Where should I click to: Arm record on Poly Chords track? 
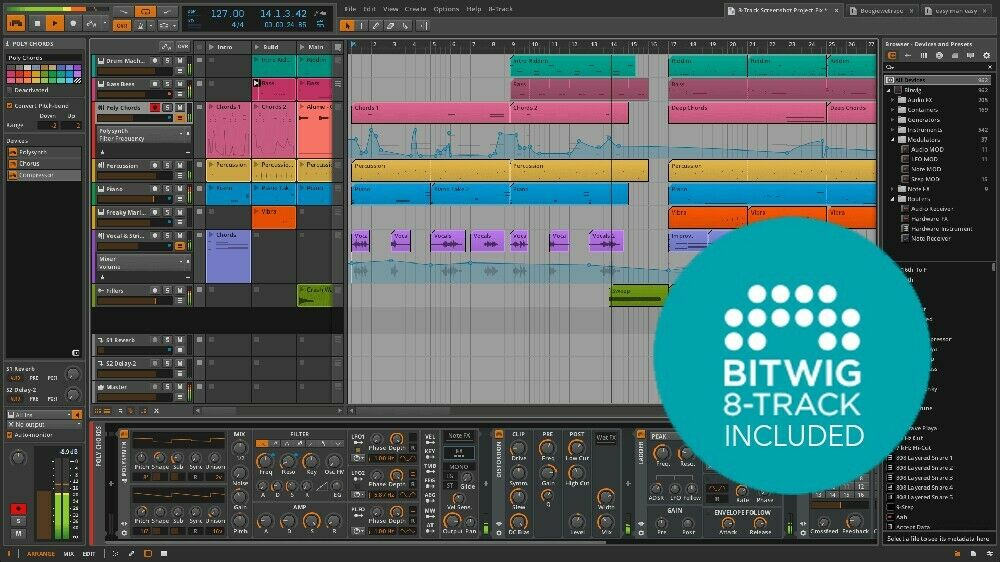(155, 107)
